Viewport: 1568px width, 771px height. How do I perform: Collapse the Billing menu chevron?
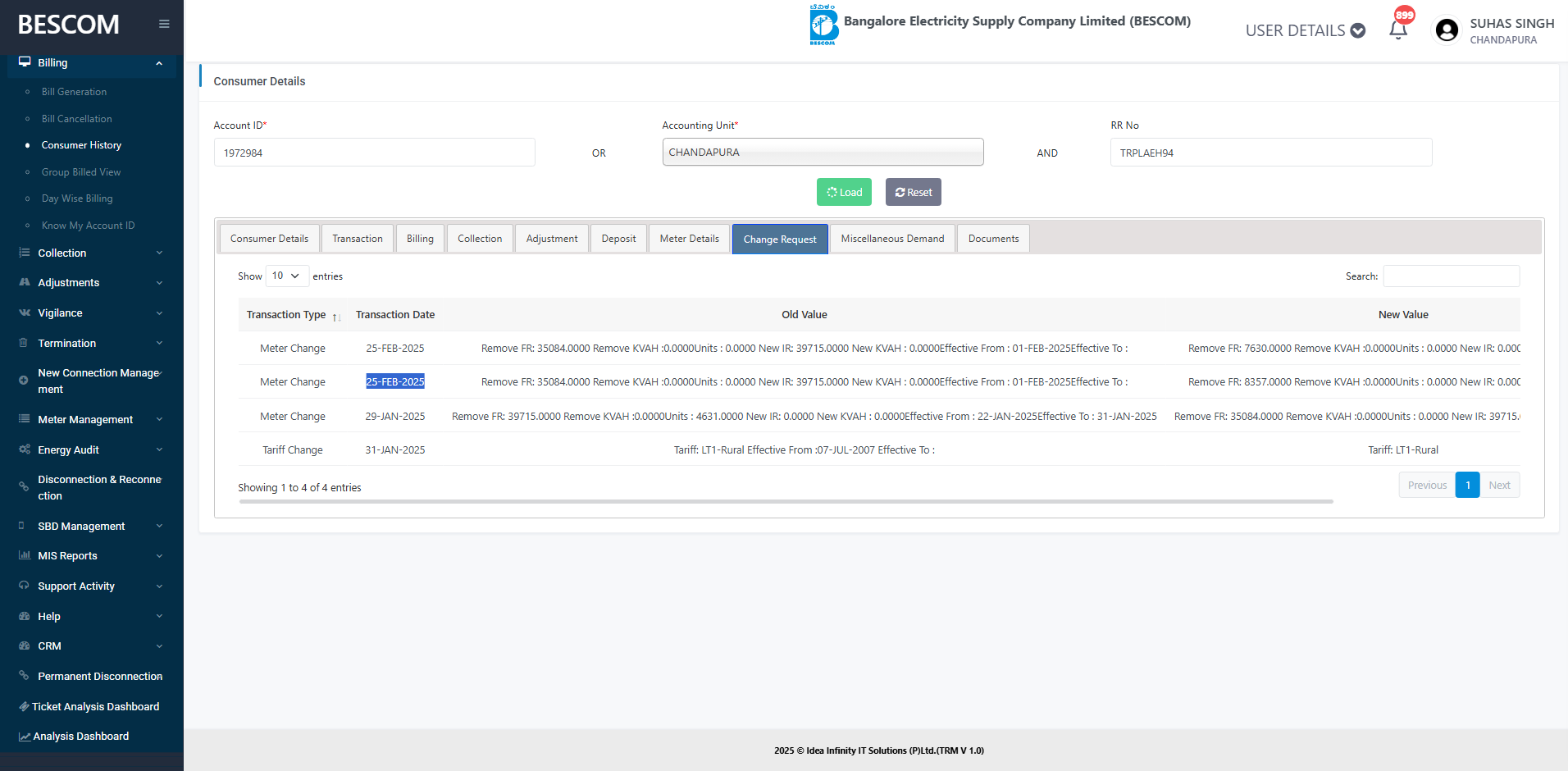click(159, 63)
